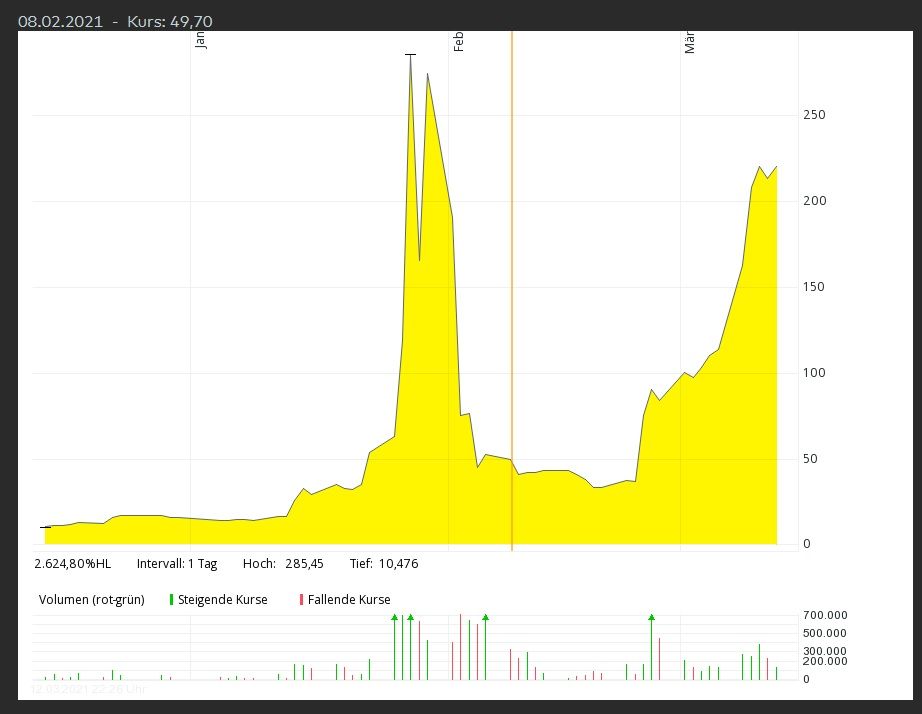
Task: Click the rightmost peak of the yellow price area
Action: [x=776, y=168]
